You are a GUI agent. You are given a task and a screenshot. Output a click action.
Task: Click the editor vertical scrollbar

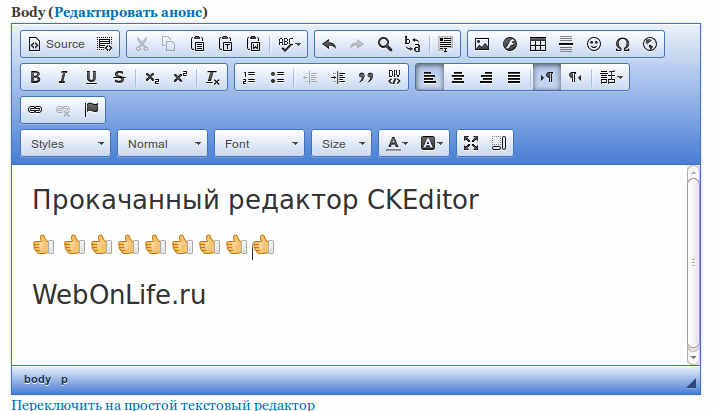coord(693,265)
